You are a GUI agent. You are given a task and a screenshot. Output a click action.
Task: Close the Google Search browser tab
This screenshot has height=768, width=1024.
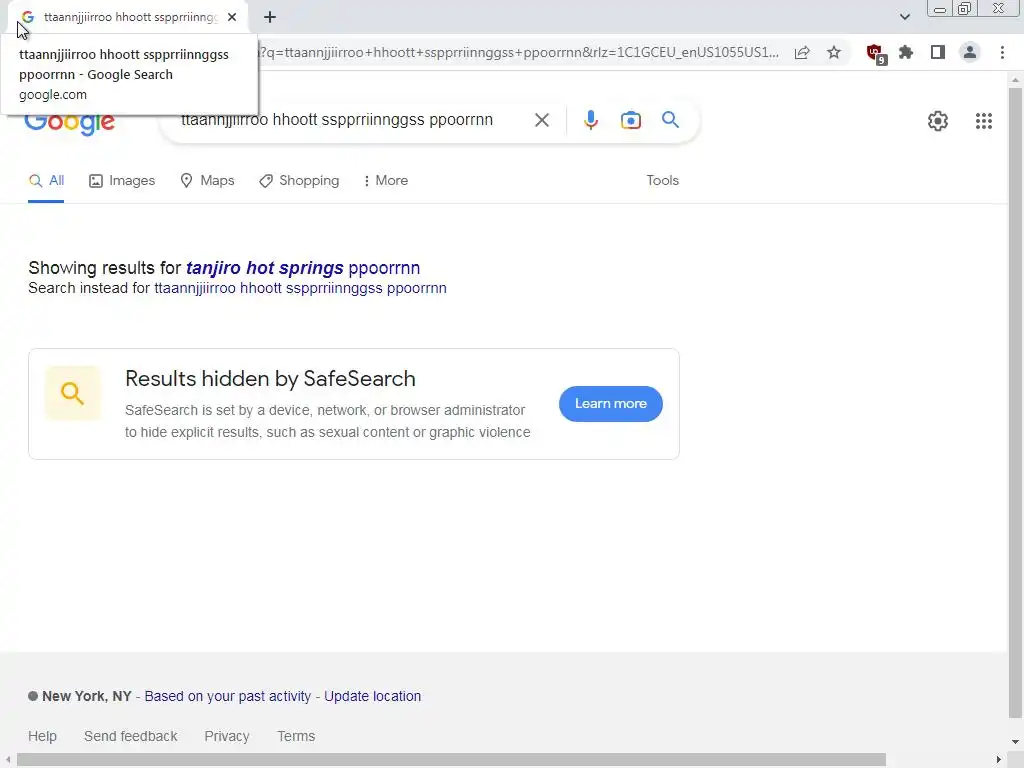[x=232, y=17]
